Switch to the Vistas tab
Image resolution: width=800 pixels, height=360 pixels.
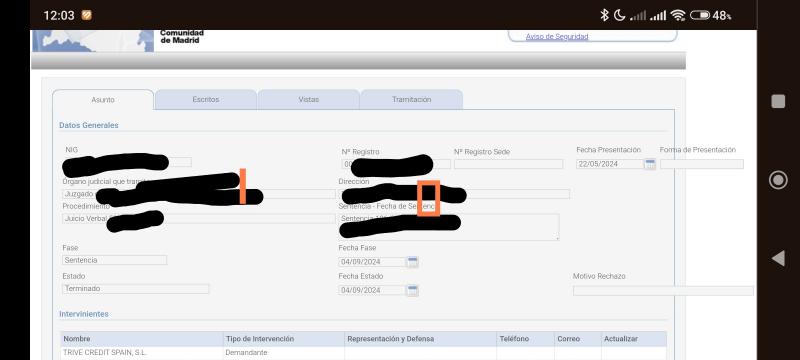309,99
